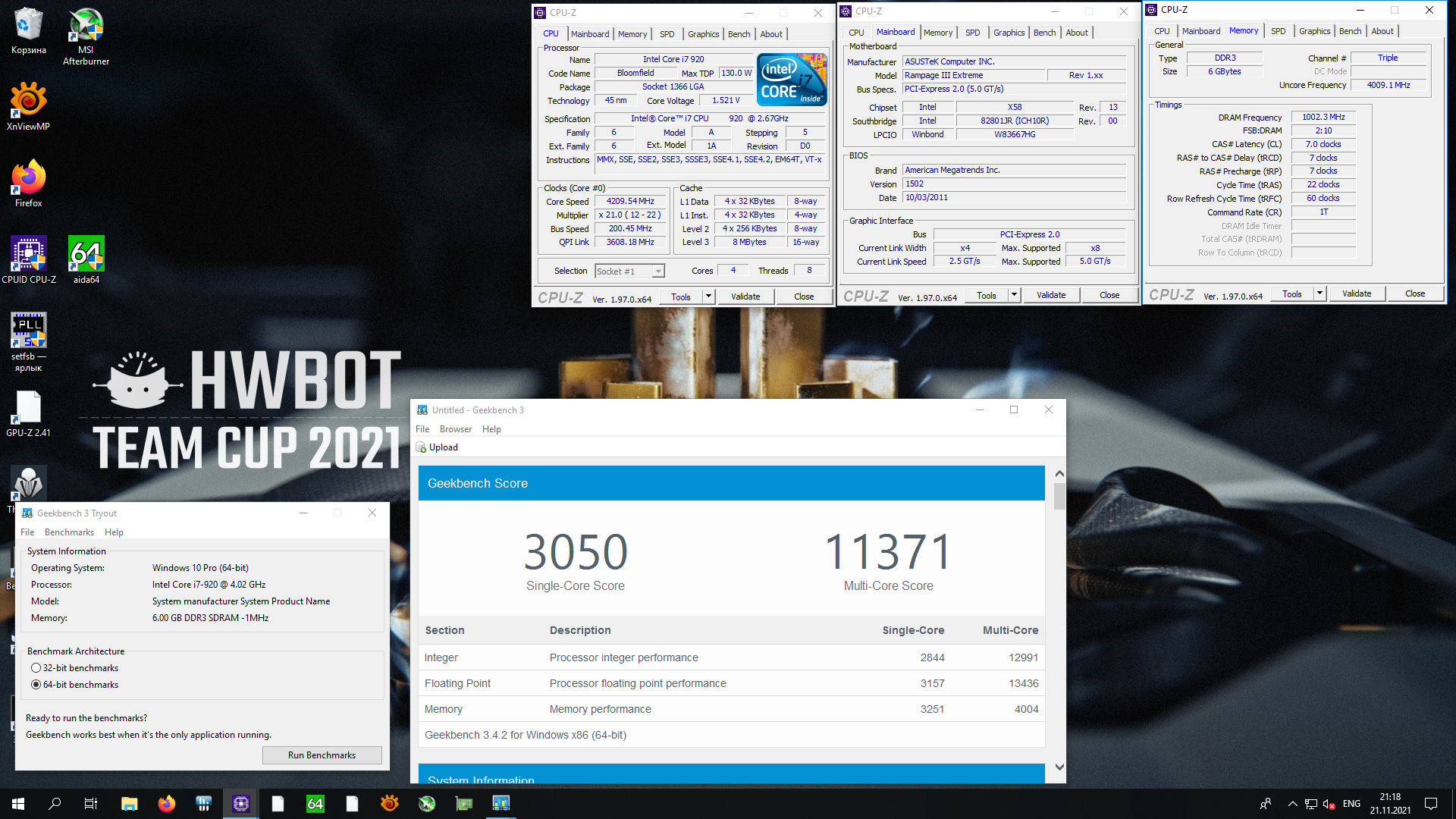Show hidden tray icons chevron
Viewport: 1456px width, 819px height.
[x=1292, y=804]
